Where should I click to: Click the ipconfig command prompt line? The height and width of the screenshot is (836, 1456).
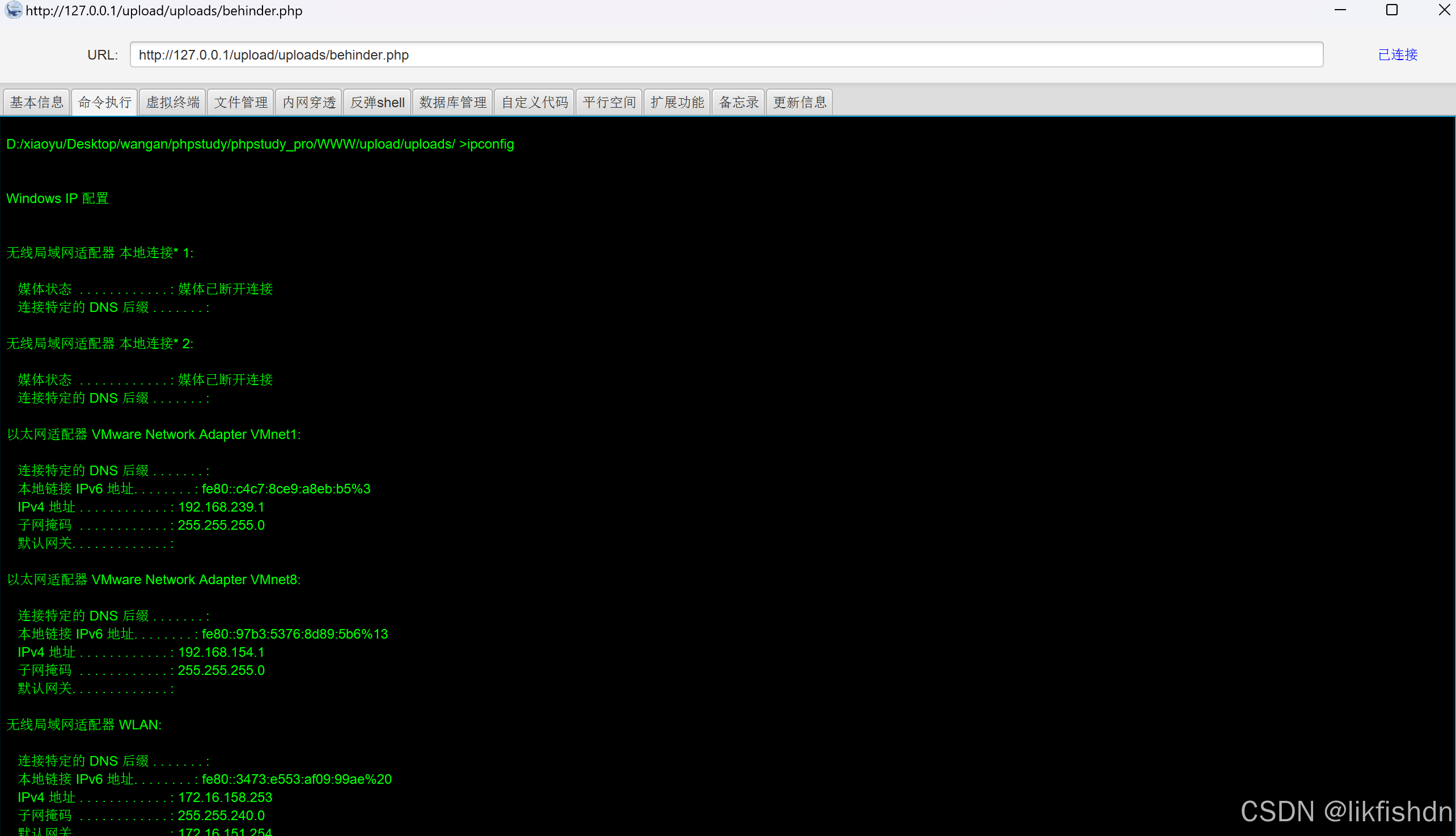(260, 144)
